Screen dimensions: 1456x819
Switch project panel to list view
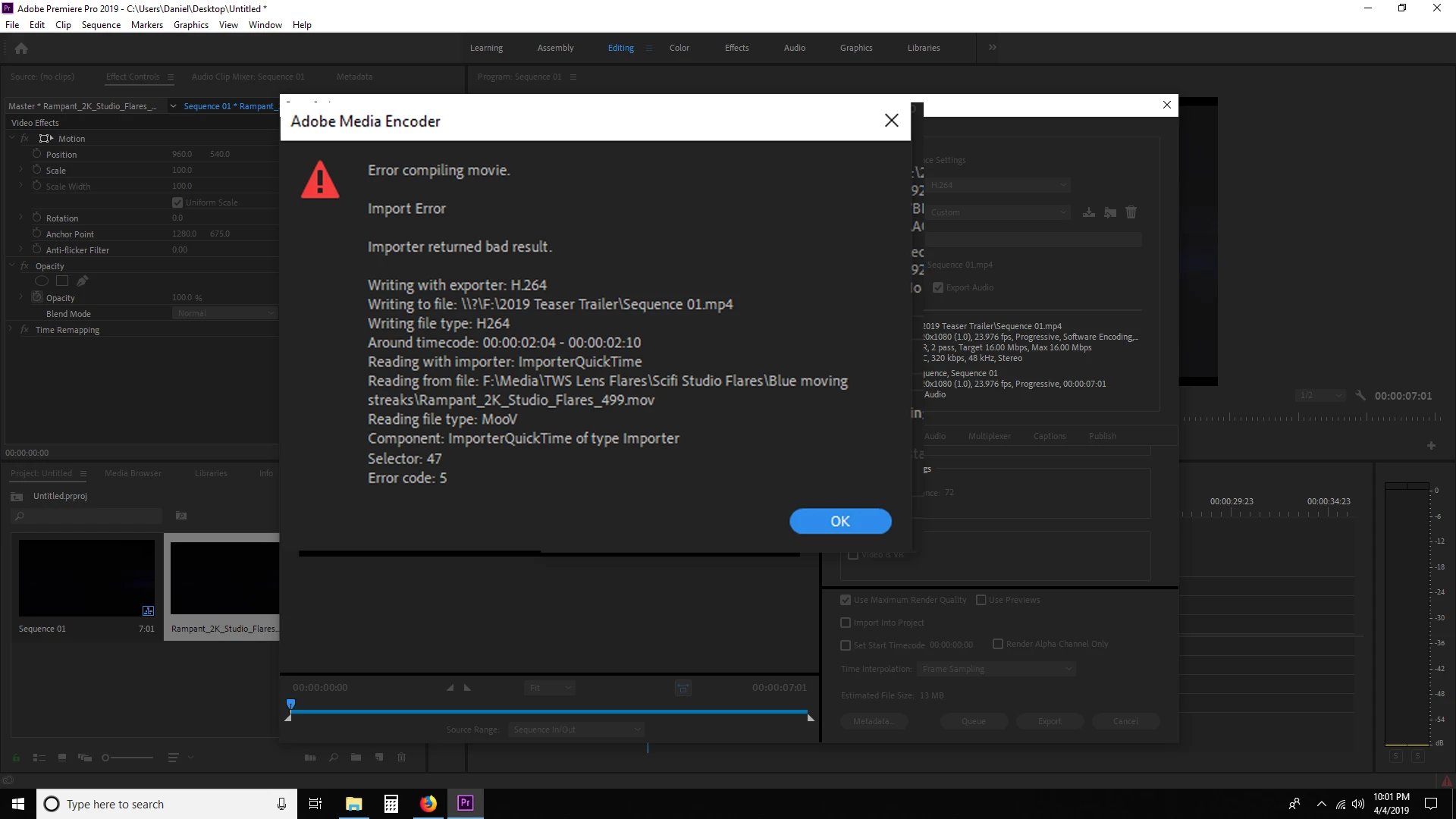pos(39,758)
